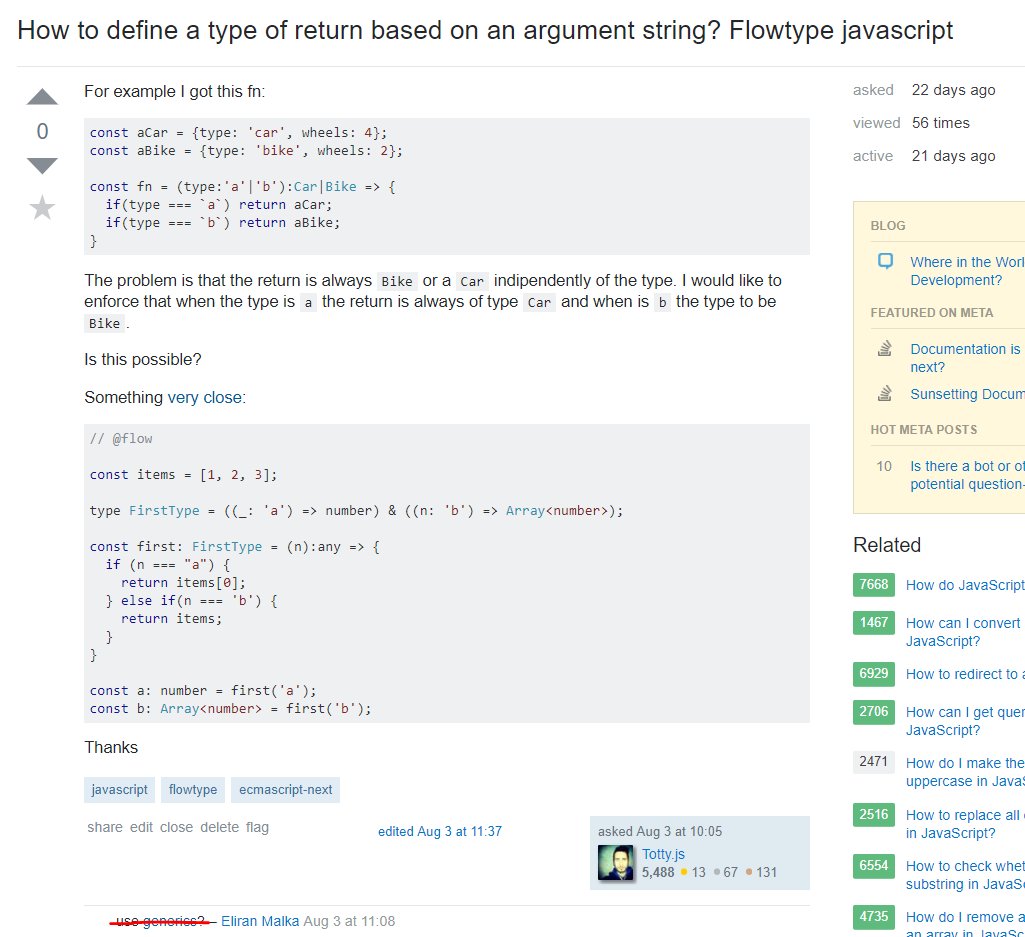Click the 1467 score badge
Viewport: 1025px width, 937px height.
click(873, 622)
